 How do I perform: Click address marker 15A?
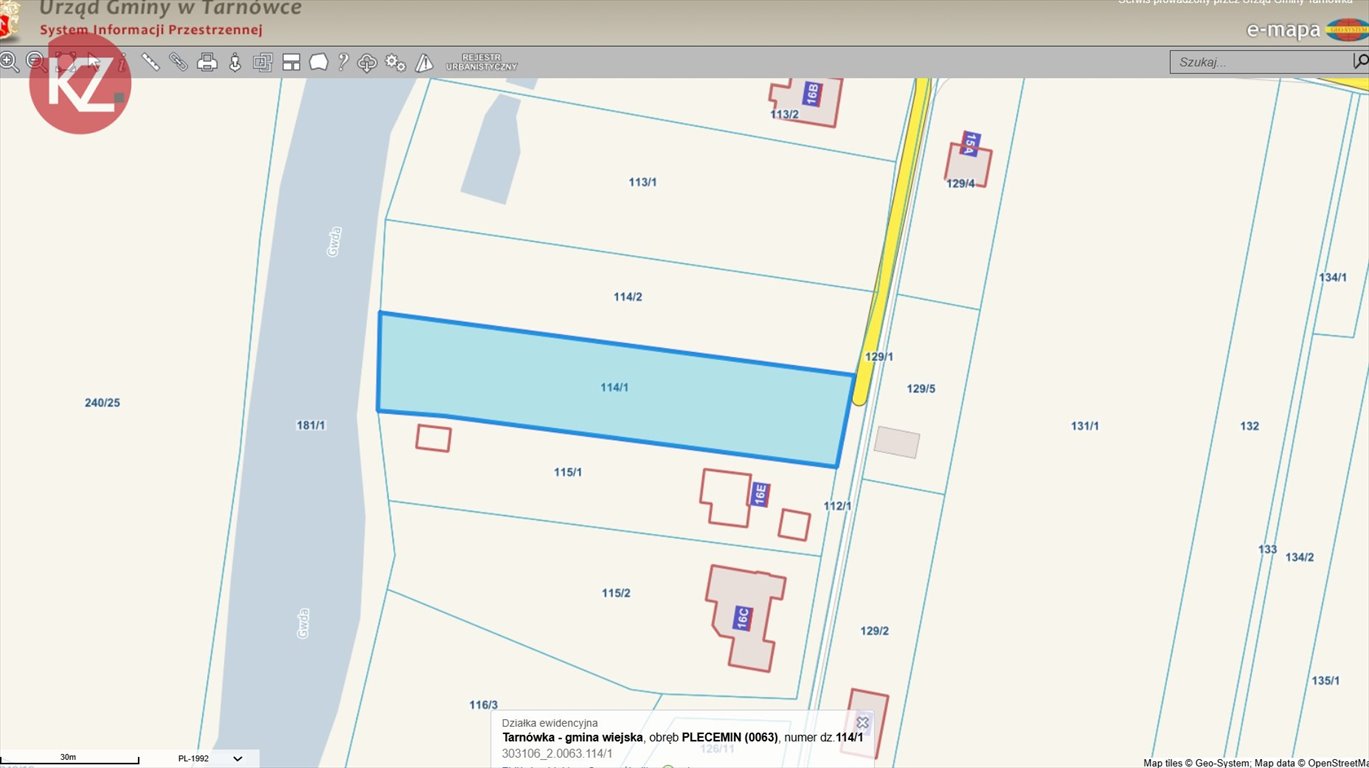click(970, 143)
